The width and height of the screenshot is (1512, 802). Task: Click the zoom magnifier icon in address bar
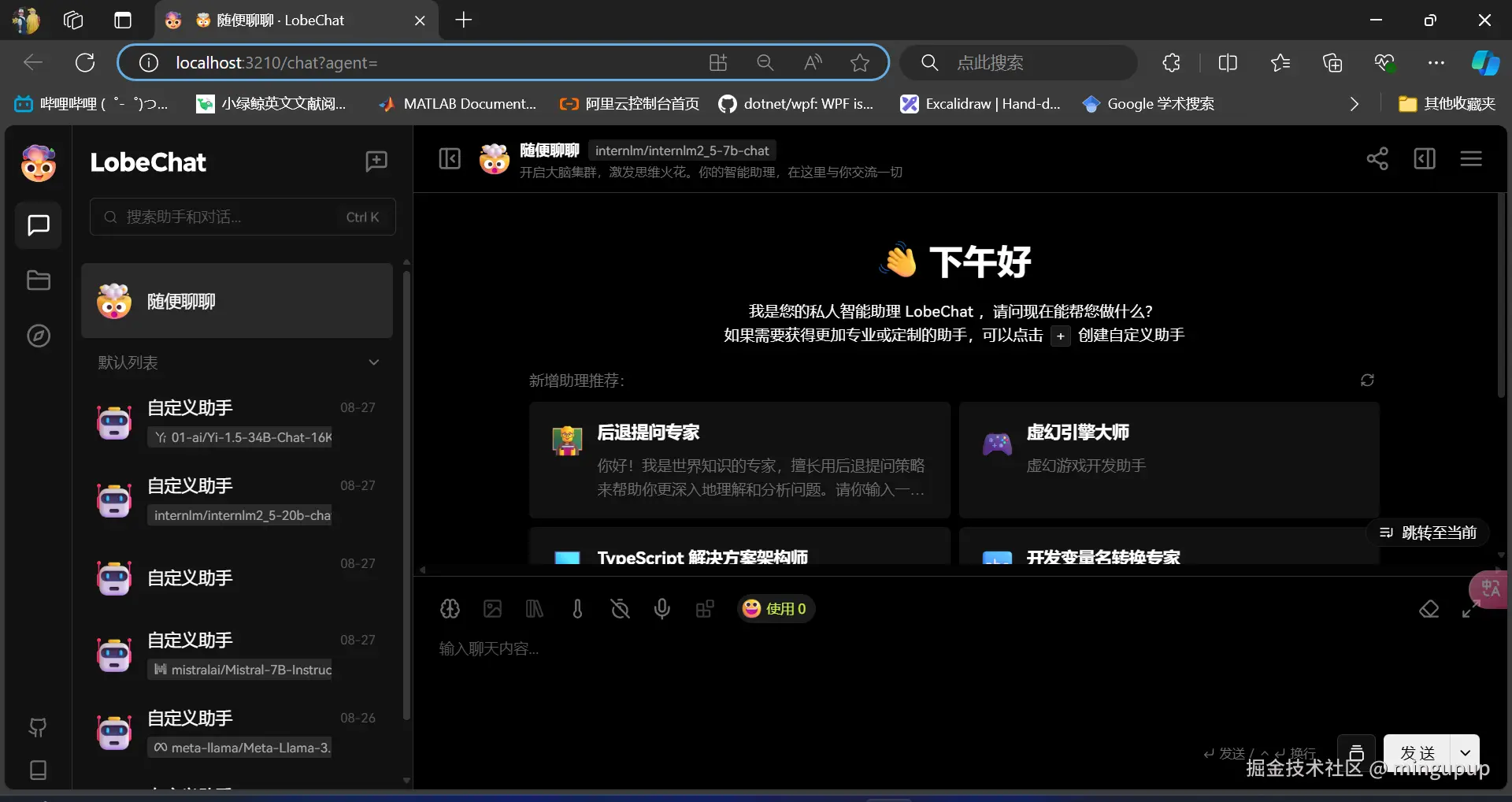pyautogui.click(x=765, y=62)
